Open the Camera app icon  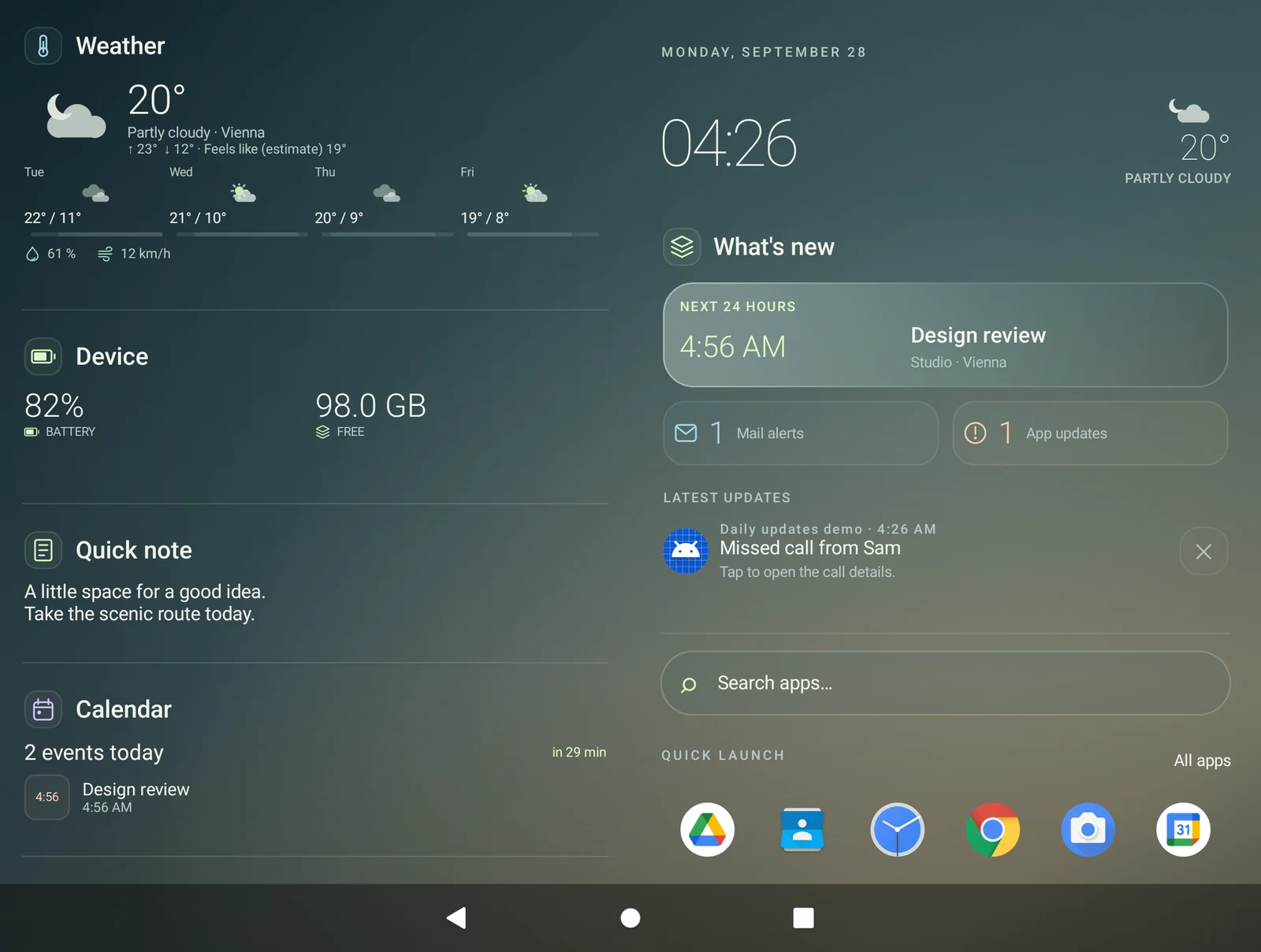pyautogui.click(x=1088, y=830)
